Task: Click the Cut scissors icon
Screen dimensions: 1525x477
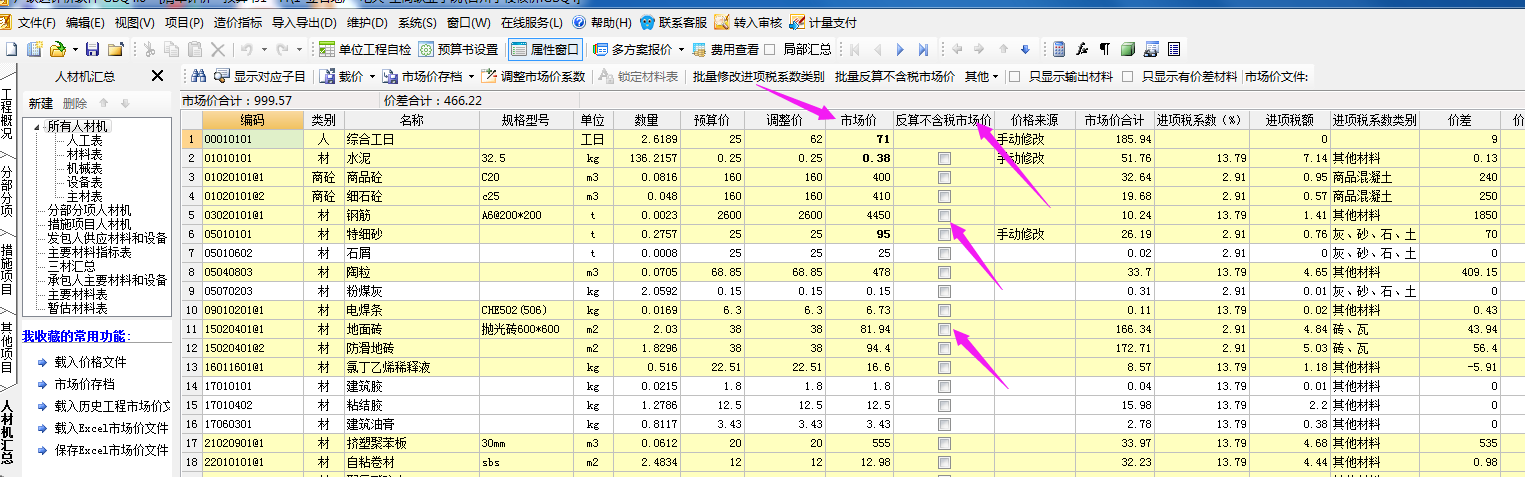Action: point(149,49)
